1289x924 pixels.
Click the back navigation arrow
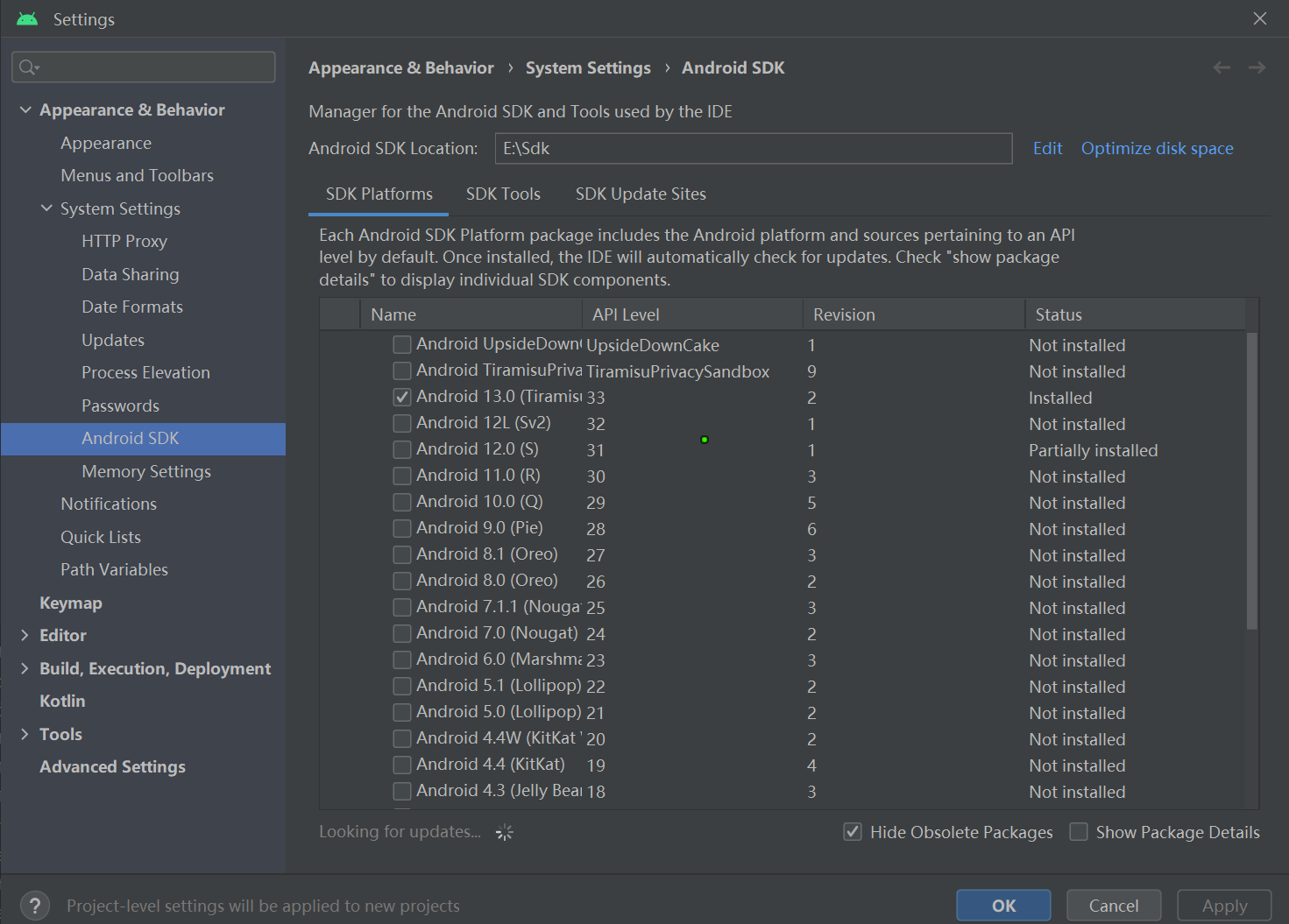tap(1222, 67)
